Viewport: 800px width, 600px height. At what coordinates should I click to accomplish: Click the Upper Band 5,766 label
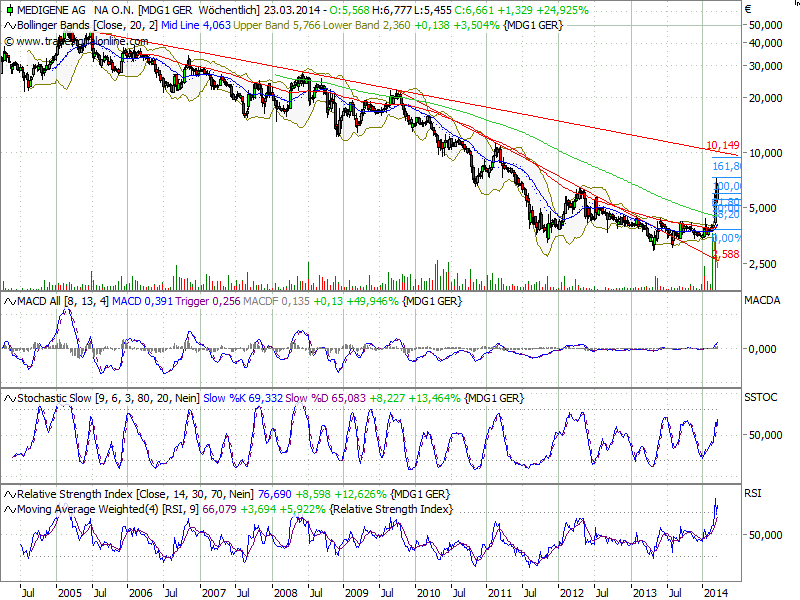point(277,26)
